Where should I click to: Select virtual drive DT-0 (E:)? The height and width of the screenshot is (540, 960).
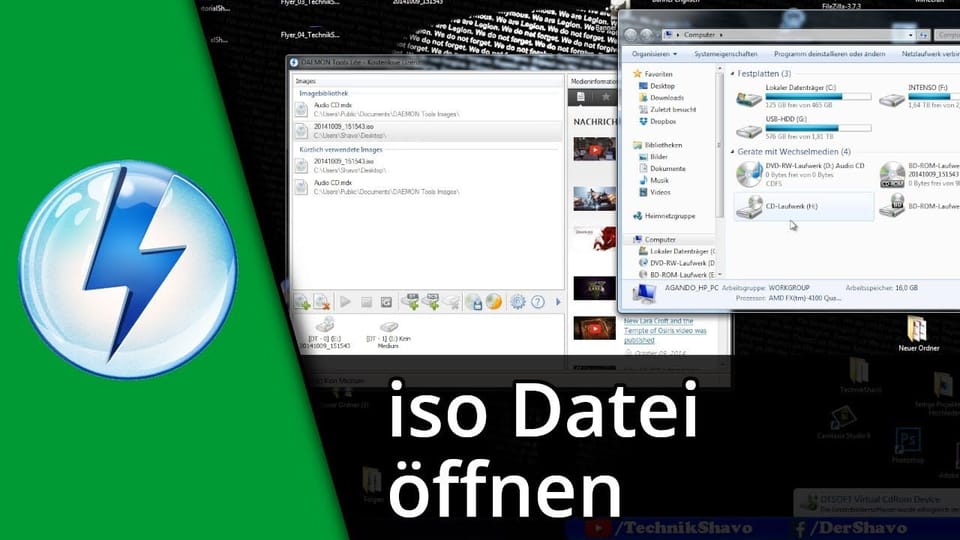point(325,333)
